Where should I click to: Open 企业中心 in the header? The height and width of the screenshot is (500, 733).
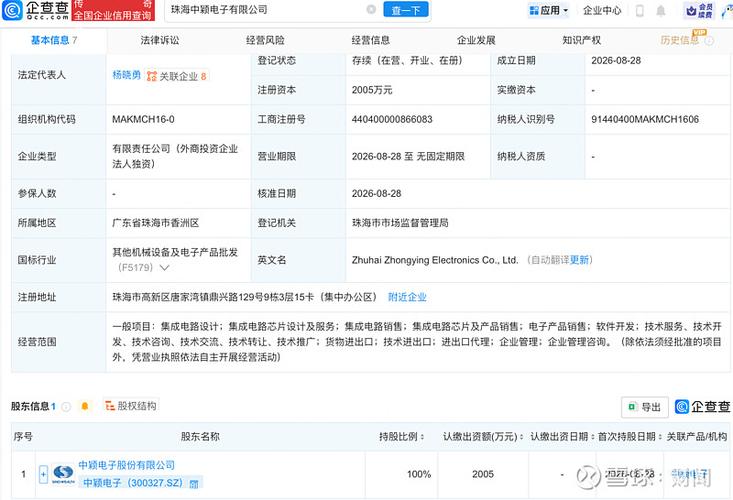(602, 10)
